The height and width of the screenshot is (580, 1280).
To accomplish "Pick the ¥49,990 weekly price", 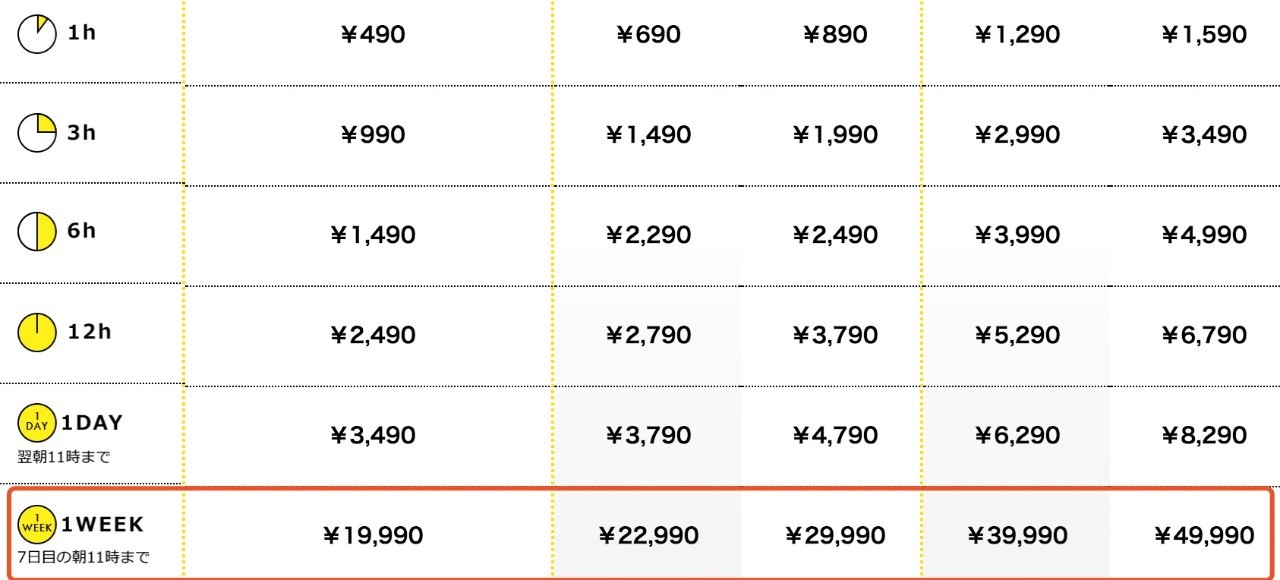I will click(x=1203, y=536).
